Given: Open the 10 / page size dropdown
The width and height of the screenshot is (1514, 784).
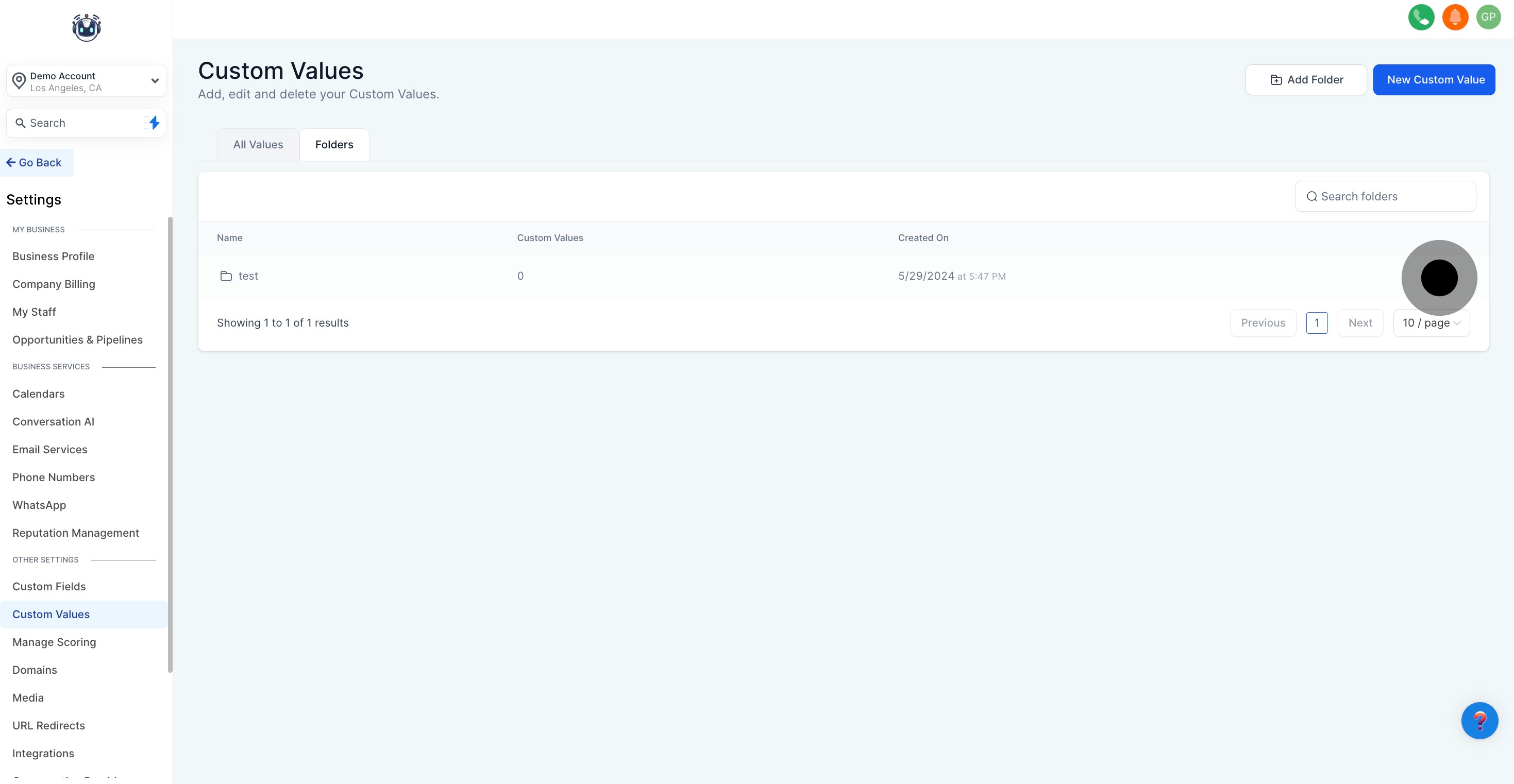Looking at the screenshot, I should 1431,323.
